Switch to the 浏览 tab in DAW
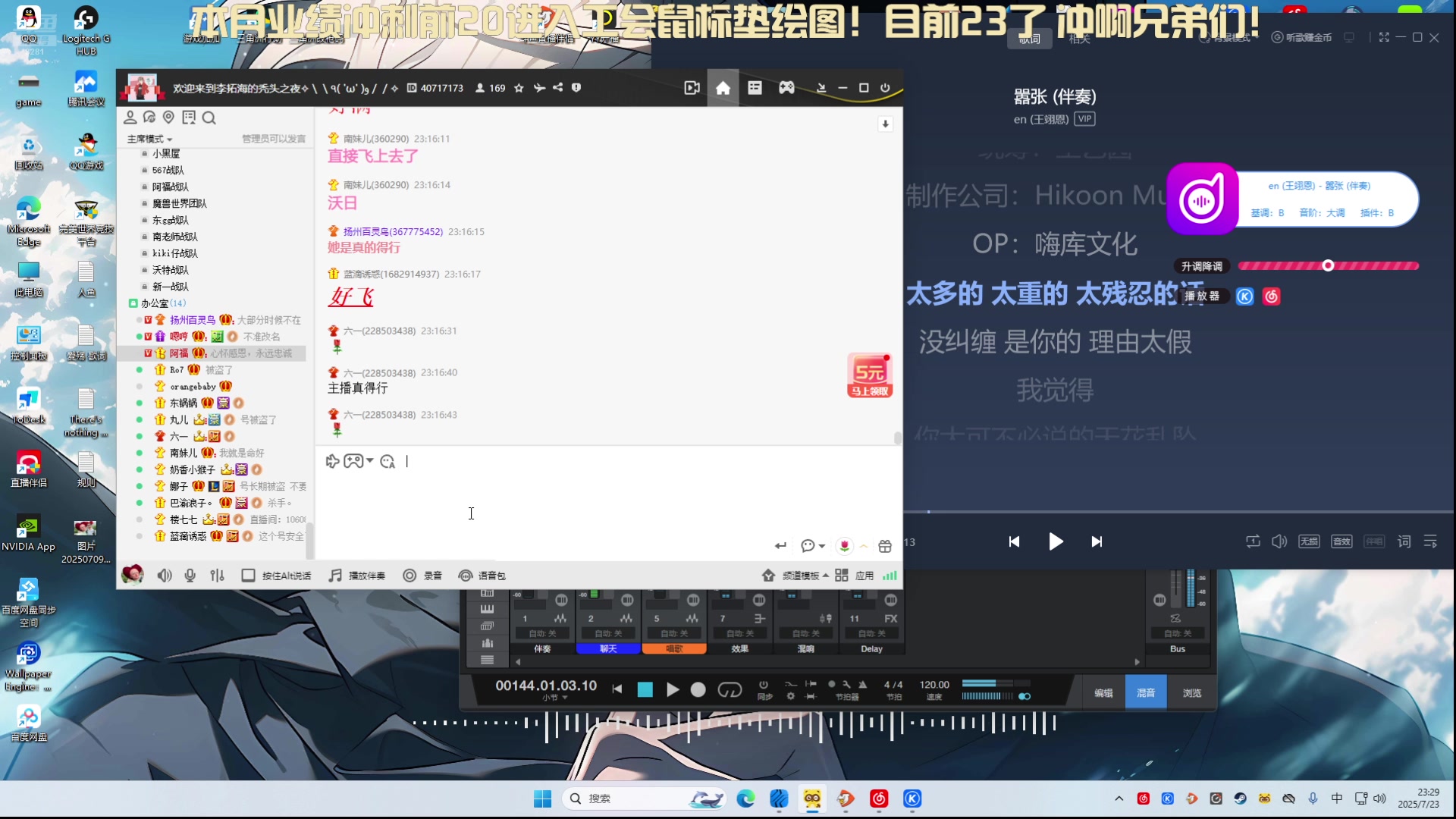 pos(1191,693)
